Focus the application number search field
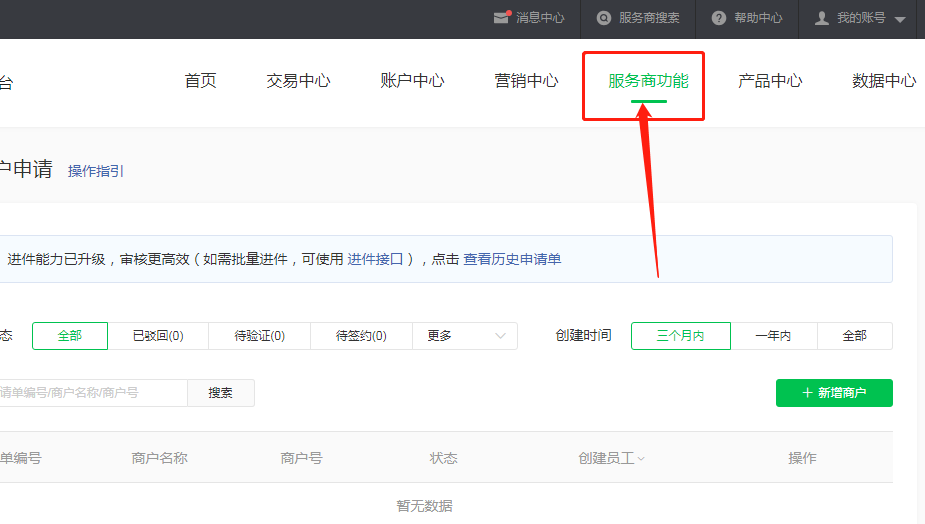Image resolution: width=925 pixels, height=524 pixels. tap(93, 393)
